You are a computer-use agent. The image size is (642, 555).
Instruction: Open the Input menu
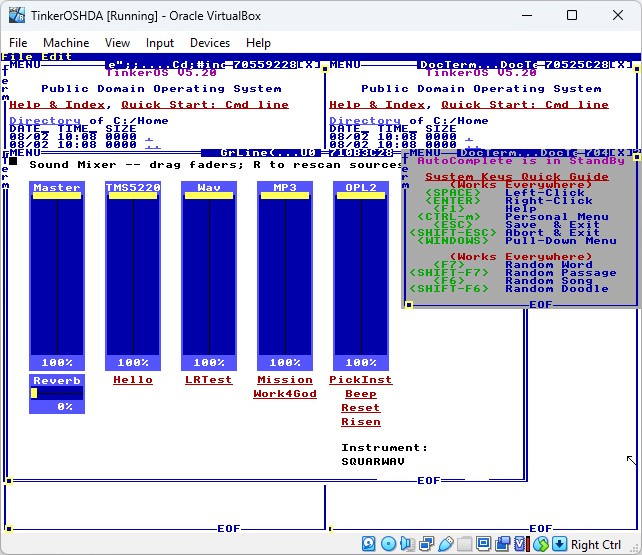point(160,43)
